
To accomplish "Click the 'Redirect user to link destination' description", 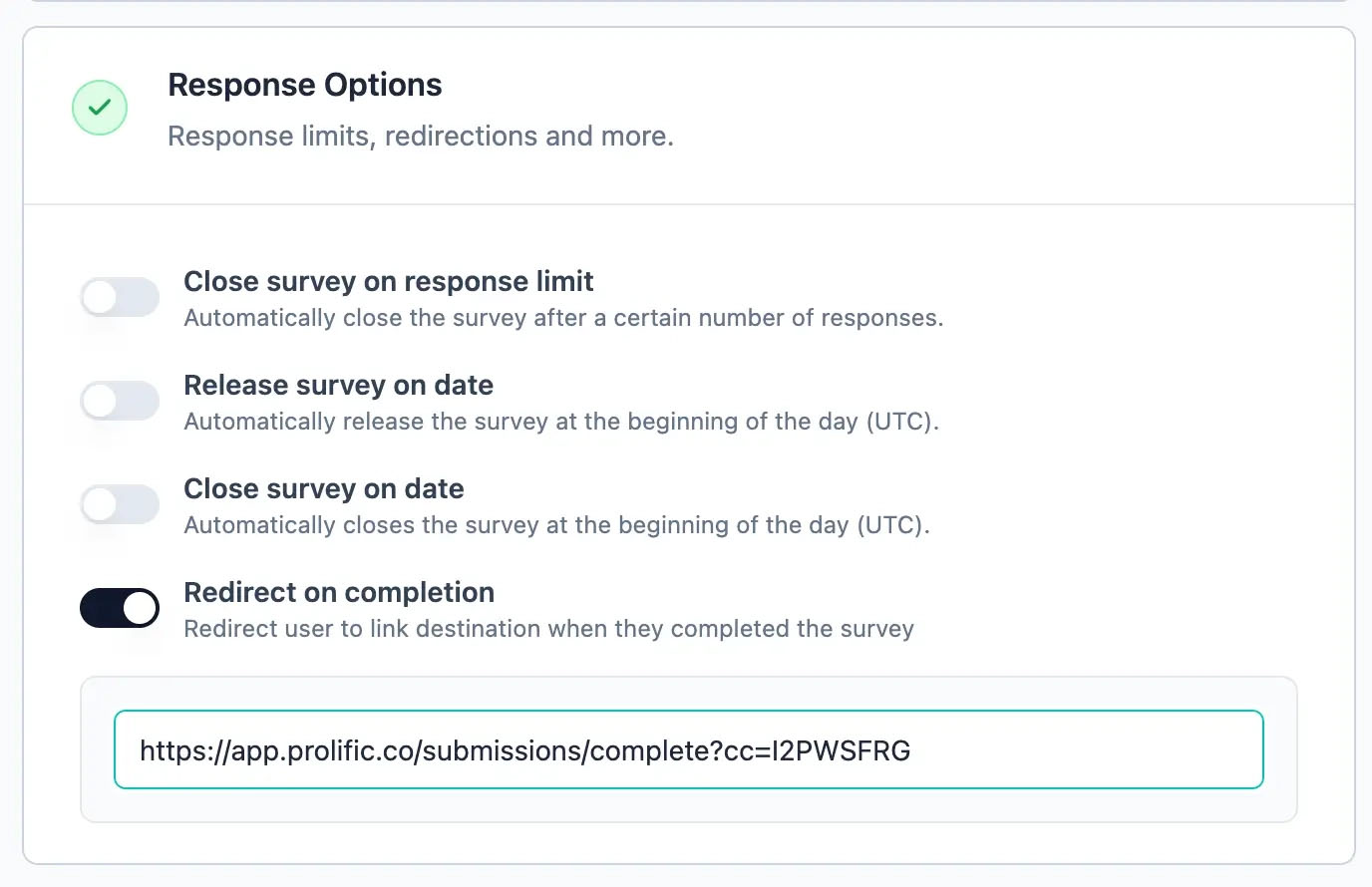I will pyautogui.click(x=548, y=630).
